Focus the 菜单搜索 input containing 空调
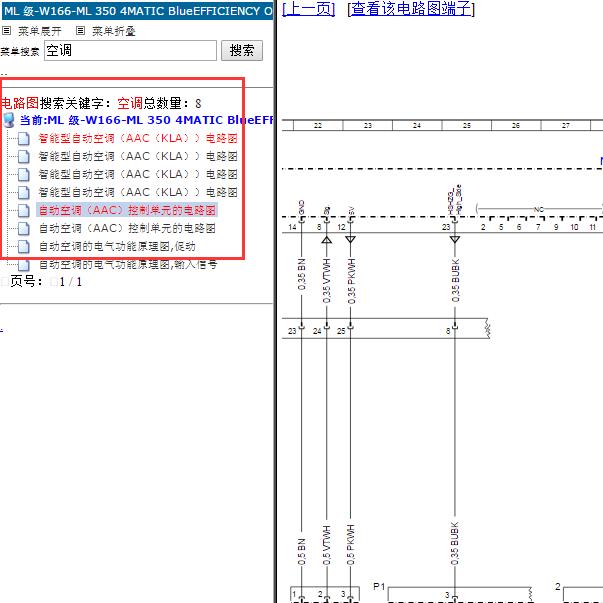603x603 pixels. [x=130, y=50]
